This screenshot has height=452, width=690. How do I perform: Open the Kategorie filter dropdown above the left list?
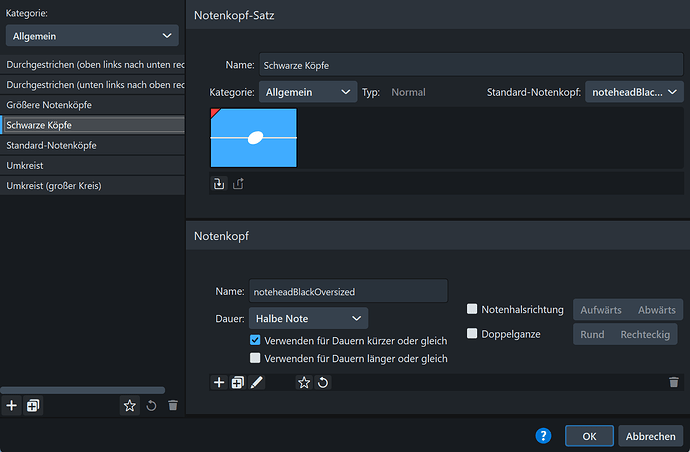(92, 36)
